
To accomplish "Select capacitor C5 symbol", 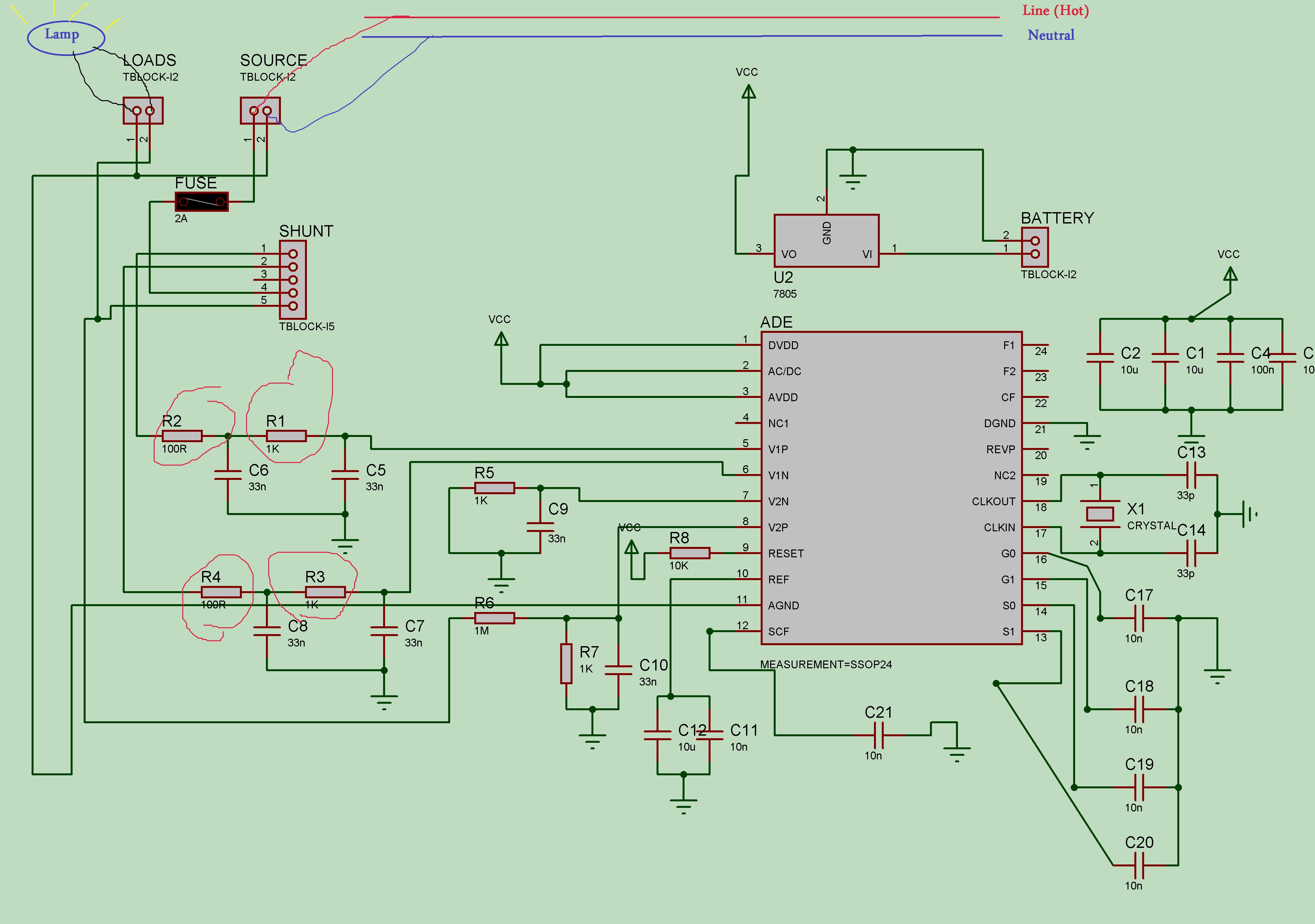I will 345,475.
